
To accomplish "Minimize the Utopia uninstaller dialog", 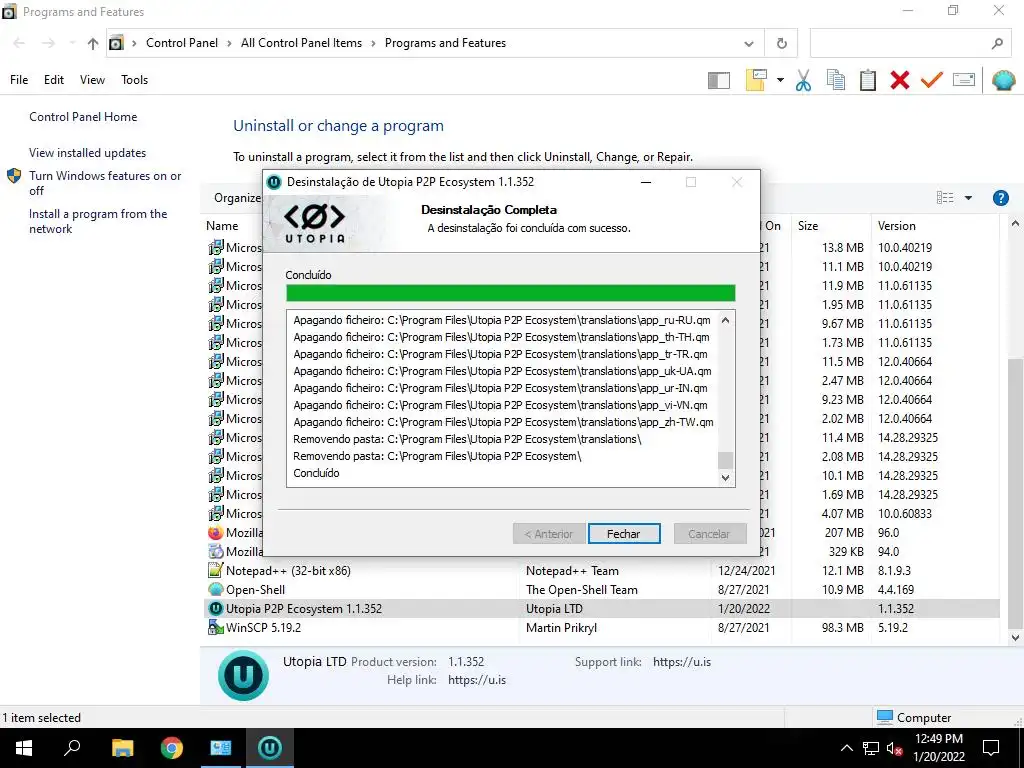I will 646,182.
